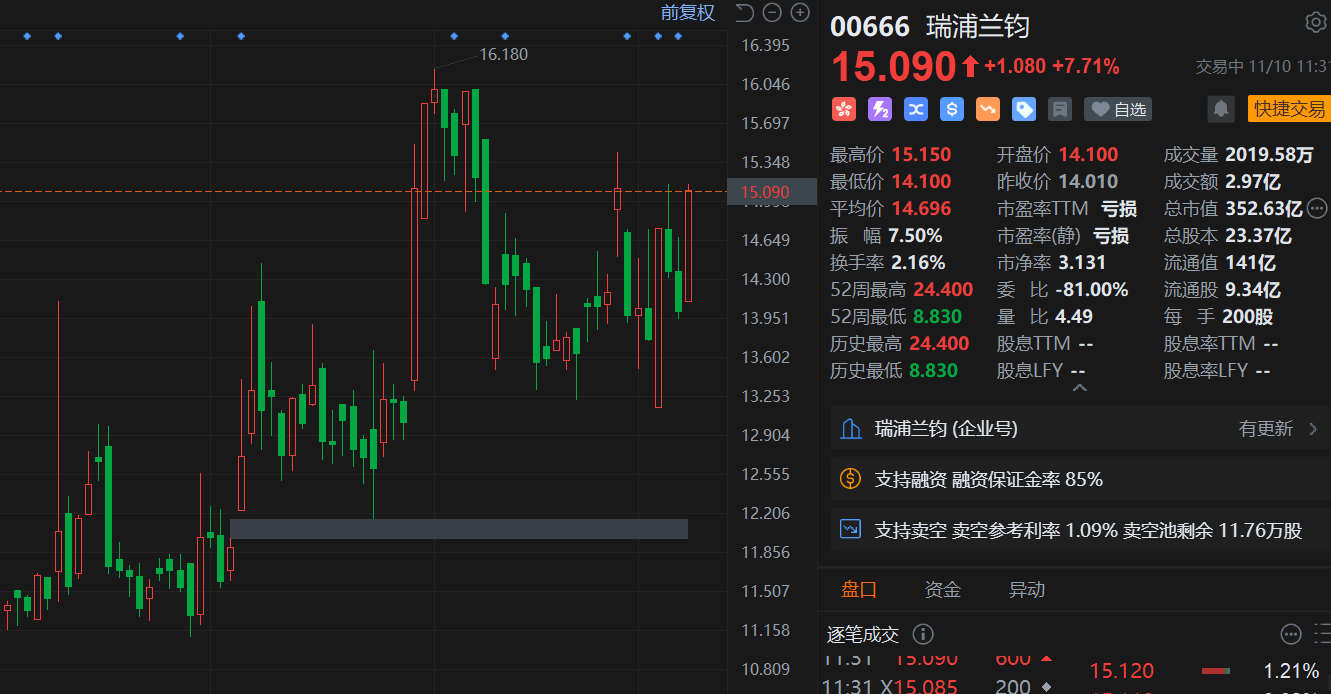Reset chart with undo arrow icon
This screenshot has width=1331, height=694.
tap(743, 13)
